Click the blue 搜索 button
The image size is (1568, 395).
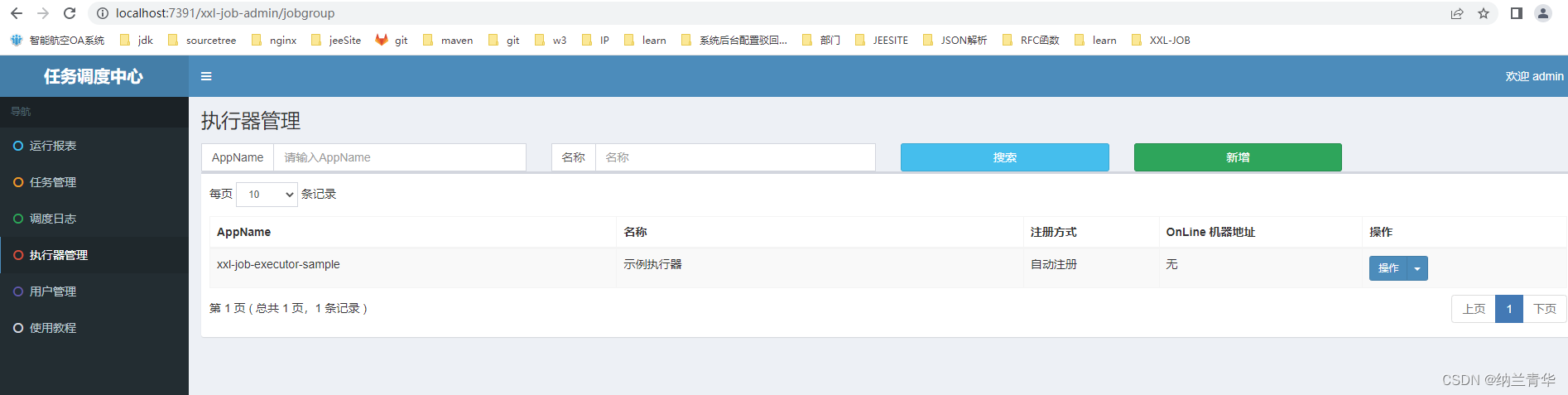(x=1005, y=157)
